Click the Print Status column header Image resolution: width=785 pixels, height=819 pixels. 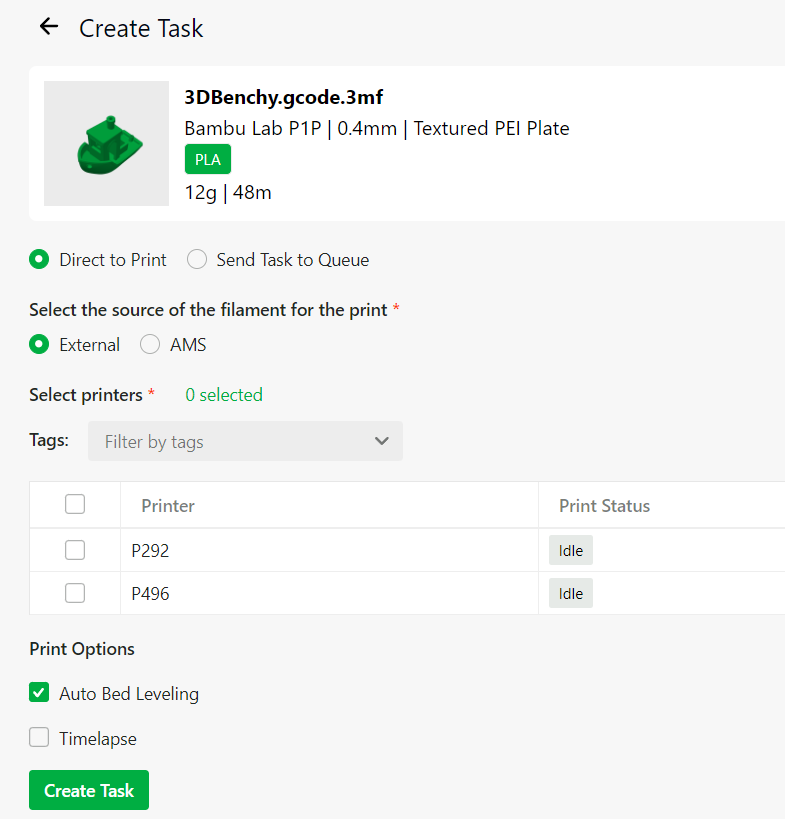[604, 506]
